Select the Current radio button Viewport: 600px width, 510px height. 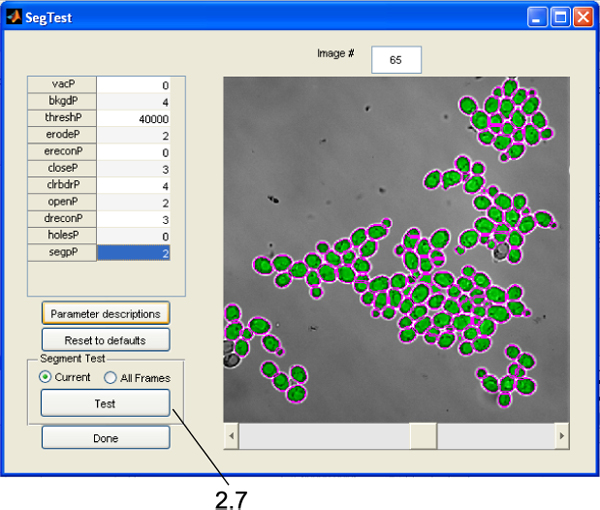[45, 377]
